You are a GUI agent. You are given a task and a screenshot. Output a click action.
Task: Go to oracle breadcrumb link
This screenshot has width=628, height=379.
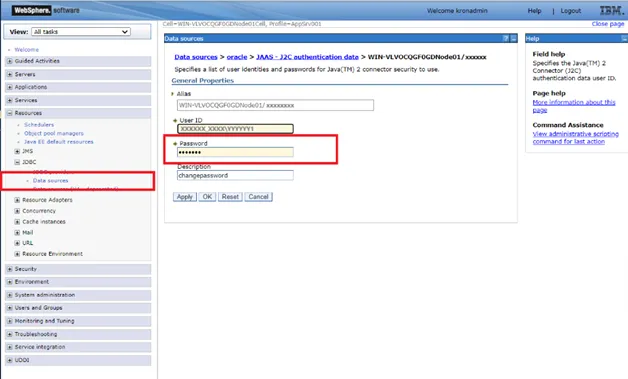pyautogui.click(x=237, y=57)
